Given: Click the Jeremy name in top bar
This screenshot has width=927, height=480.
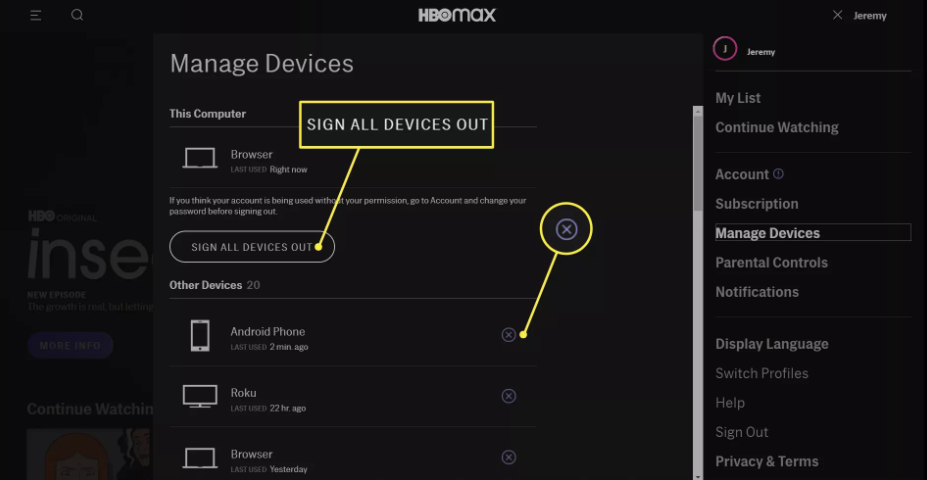Looking at the screenshot, I should [x=870, y=16].
